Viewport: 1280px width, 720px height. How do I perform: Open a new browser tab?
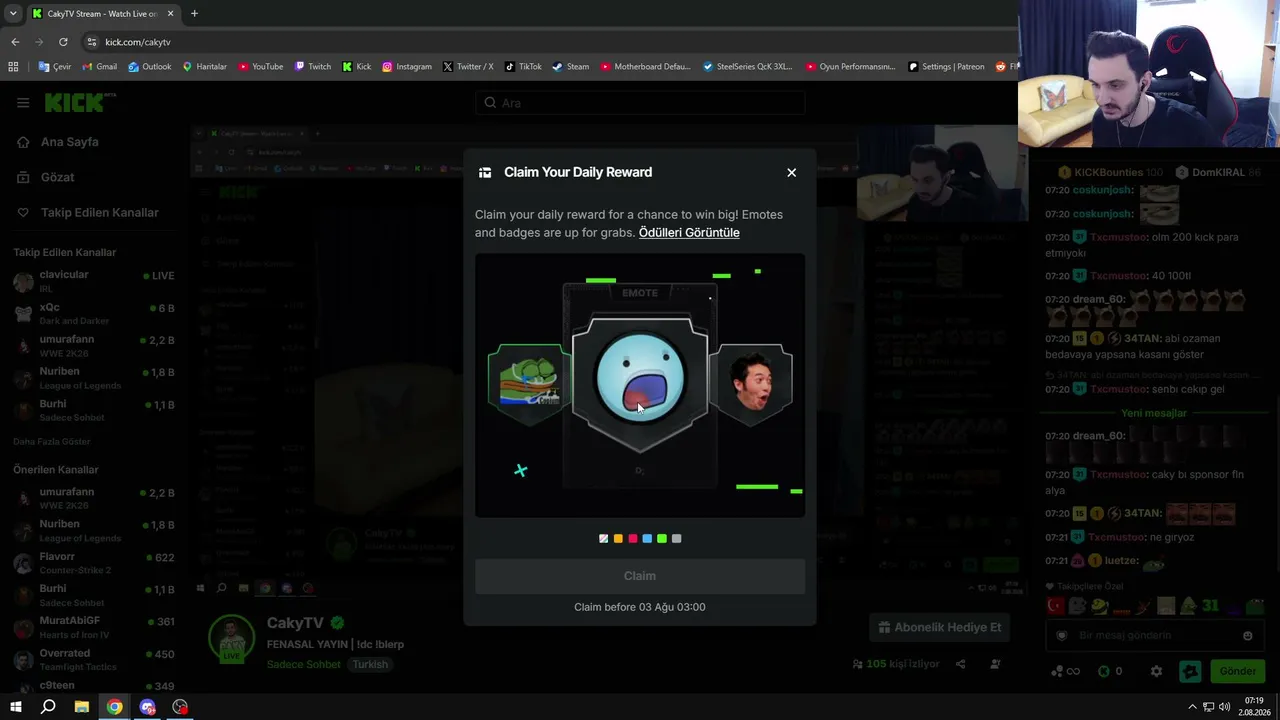[x=194, y=14]
